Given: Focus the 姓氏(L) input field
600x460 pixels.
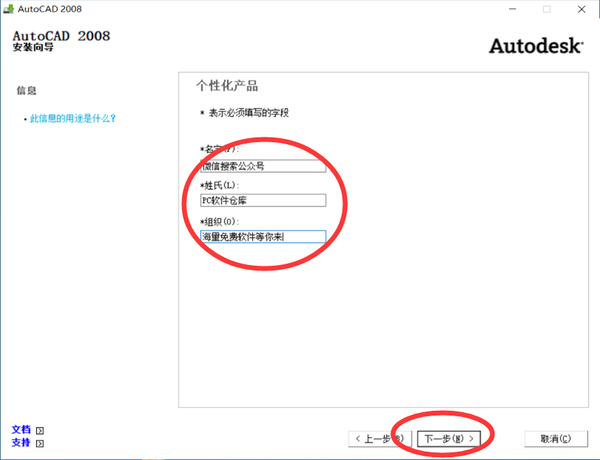Looking at the screenshot, I should (x=263, y=201).
